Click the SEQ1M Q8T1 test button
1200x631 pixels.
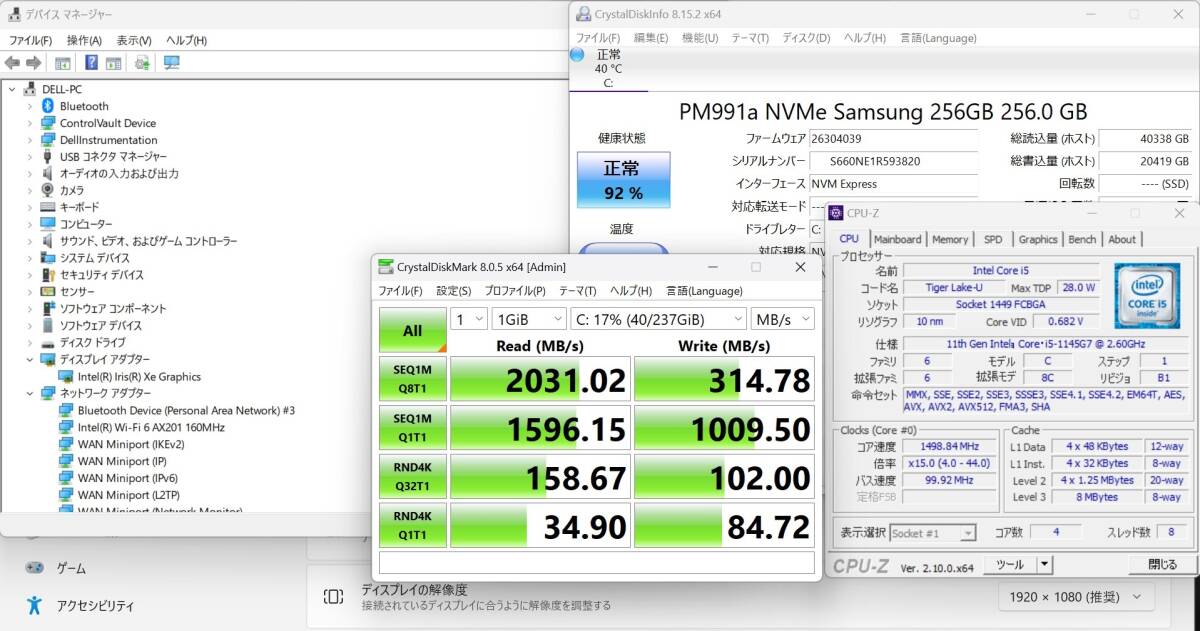[x=412, y=379]
